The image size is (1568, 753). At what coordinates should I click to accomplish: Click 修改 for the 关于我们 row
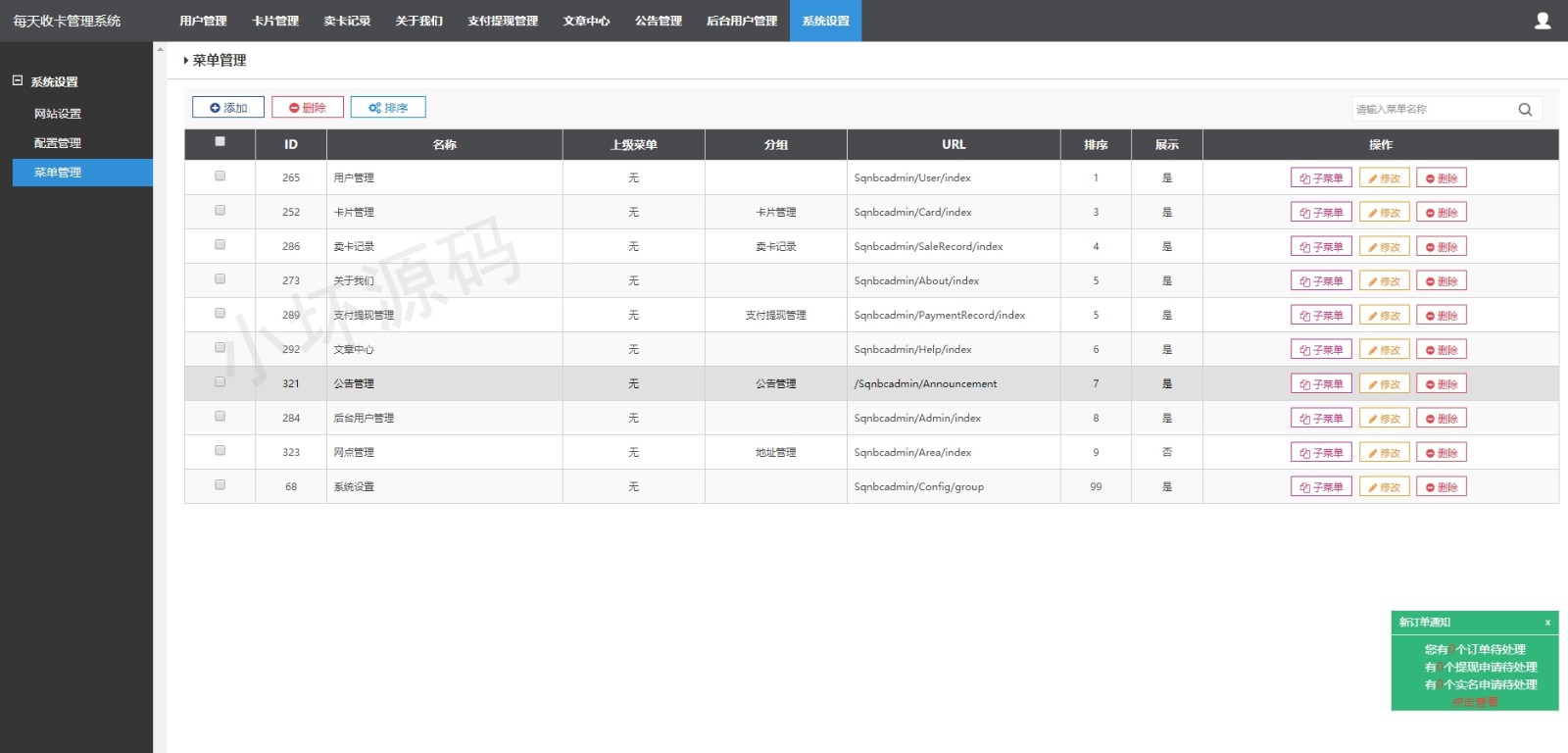[1385, 281]
